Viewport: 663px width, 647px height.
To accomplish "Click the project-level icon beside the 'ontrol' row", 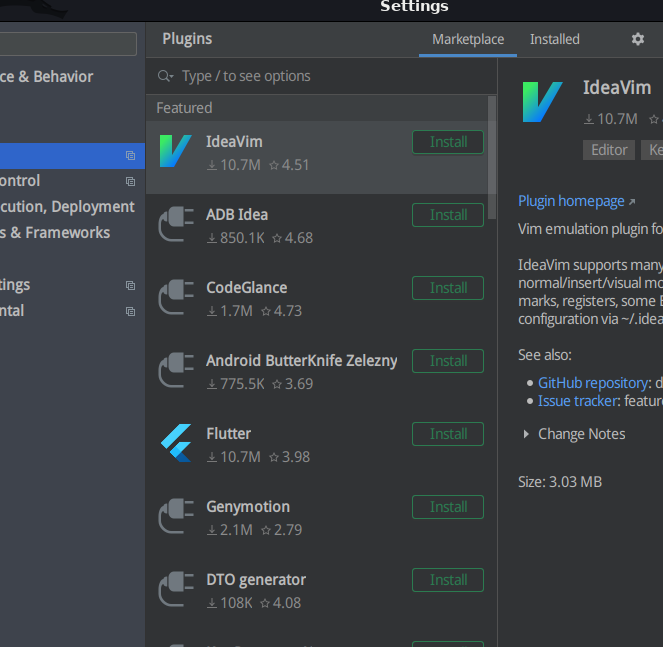I will pos(131,181).
